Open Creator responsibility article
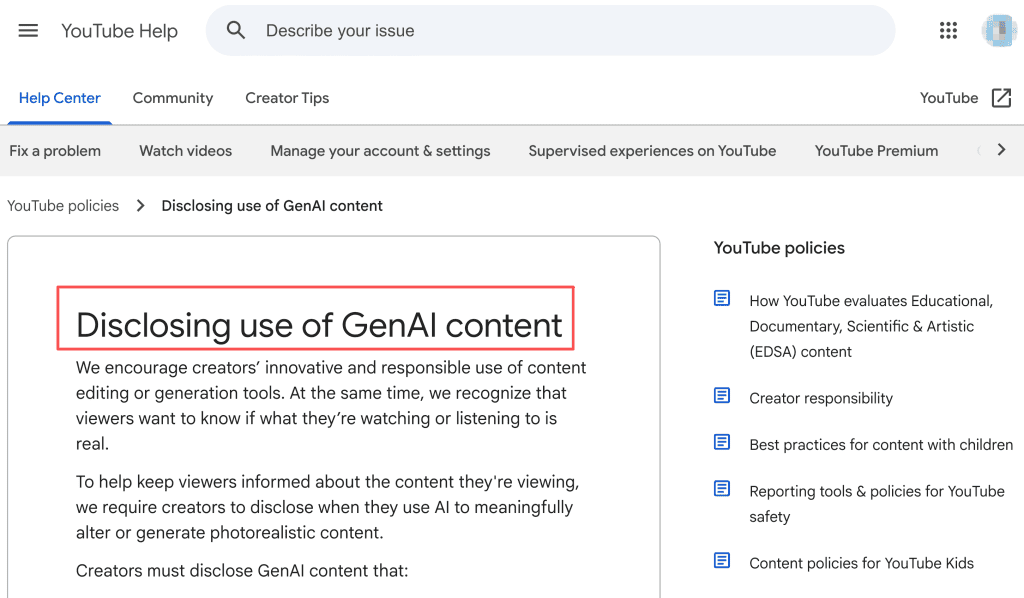Image resolution: width=1024 pixels, height=598 pixels. click(x=821, y=398)
